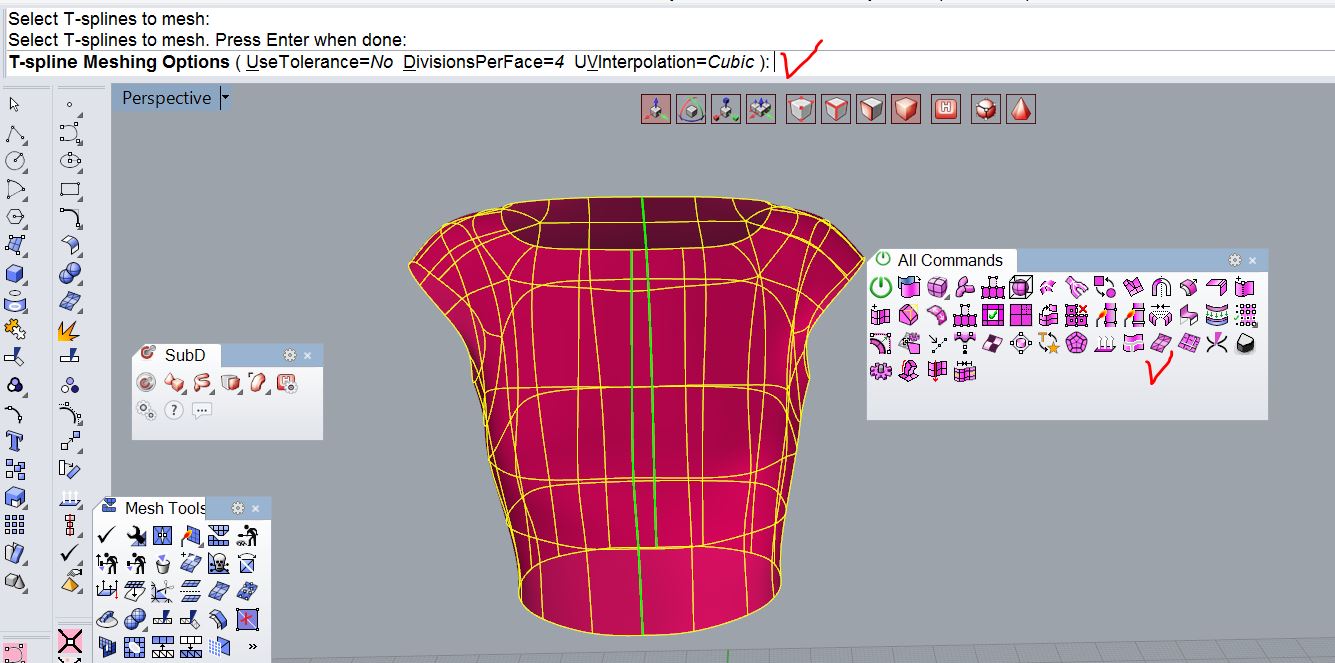Toggle the green power button in icon grid

tap(881, 288)
